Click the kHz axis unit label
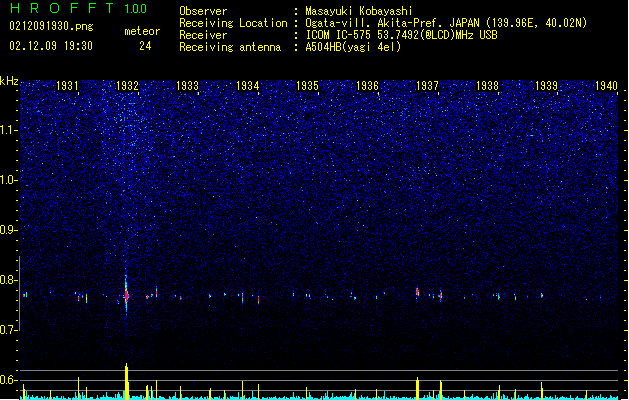 pyautogui.click(x=9, y=81)
